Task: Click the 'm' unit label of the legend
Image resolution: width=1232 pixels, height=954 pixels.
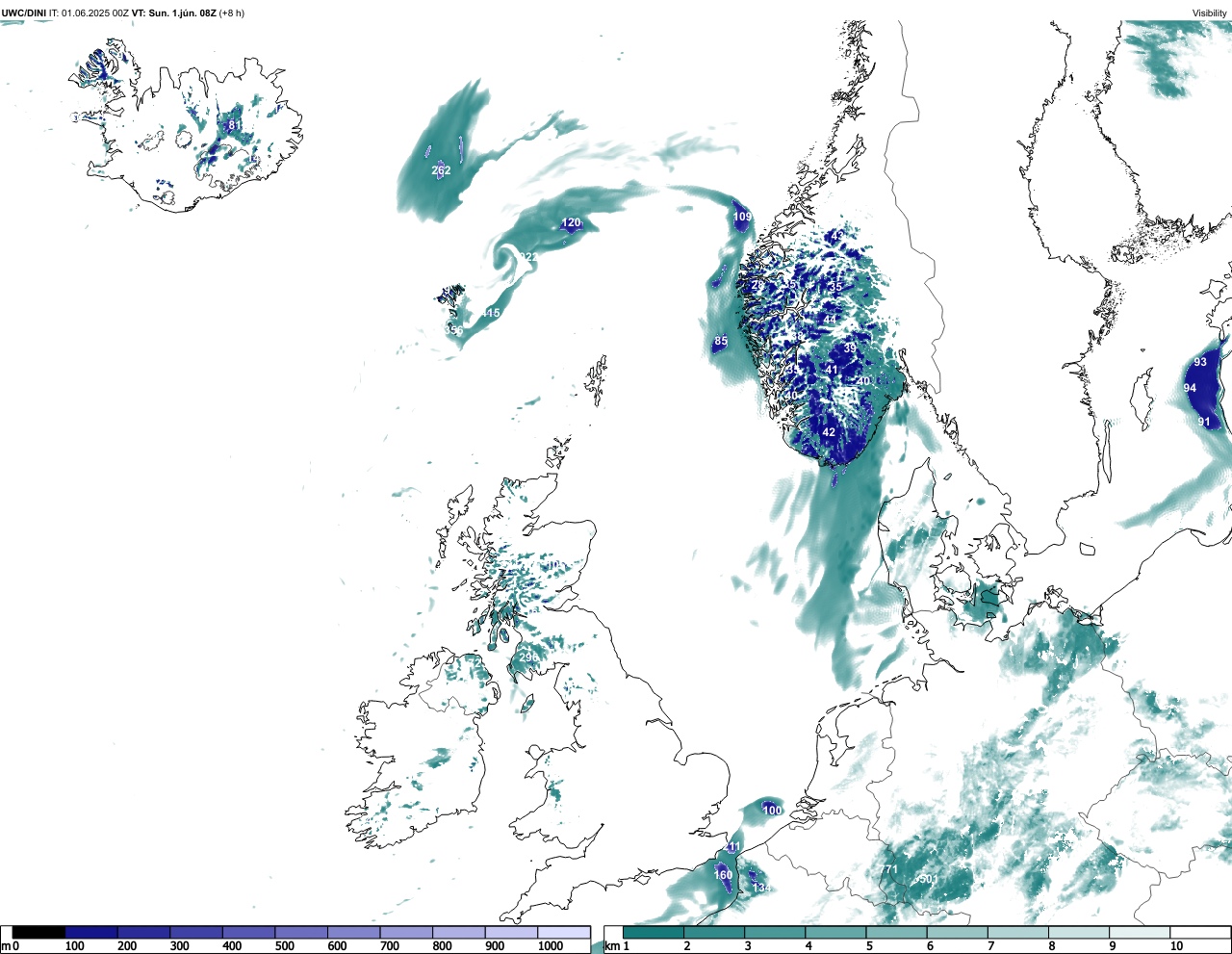Action: click(6, 946)
